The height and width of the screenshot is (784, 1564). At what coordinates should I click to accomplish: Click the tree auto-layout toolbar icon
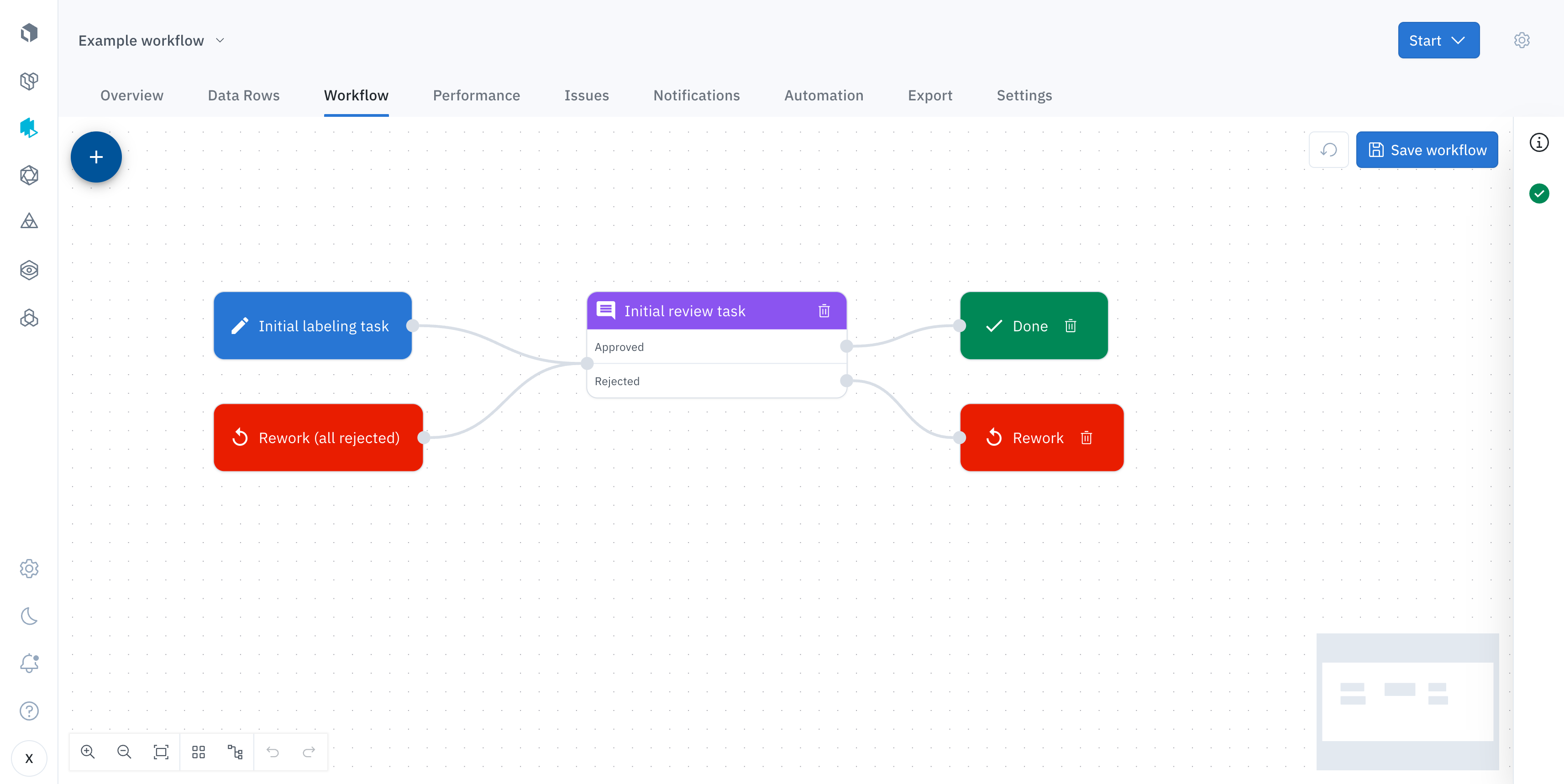click(235, 752)
